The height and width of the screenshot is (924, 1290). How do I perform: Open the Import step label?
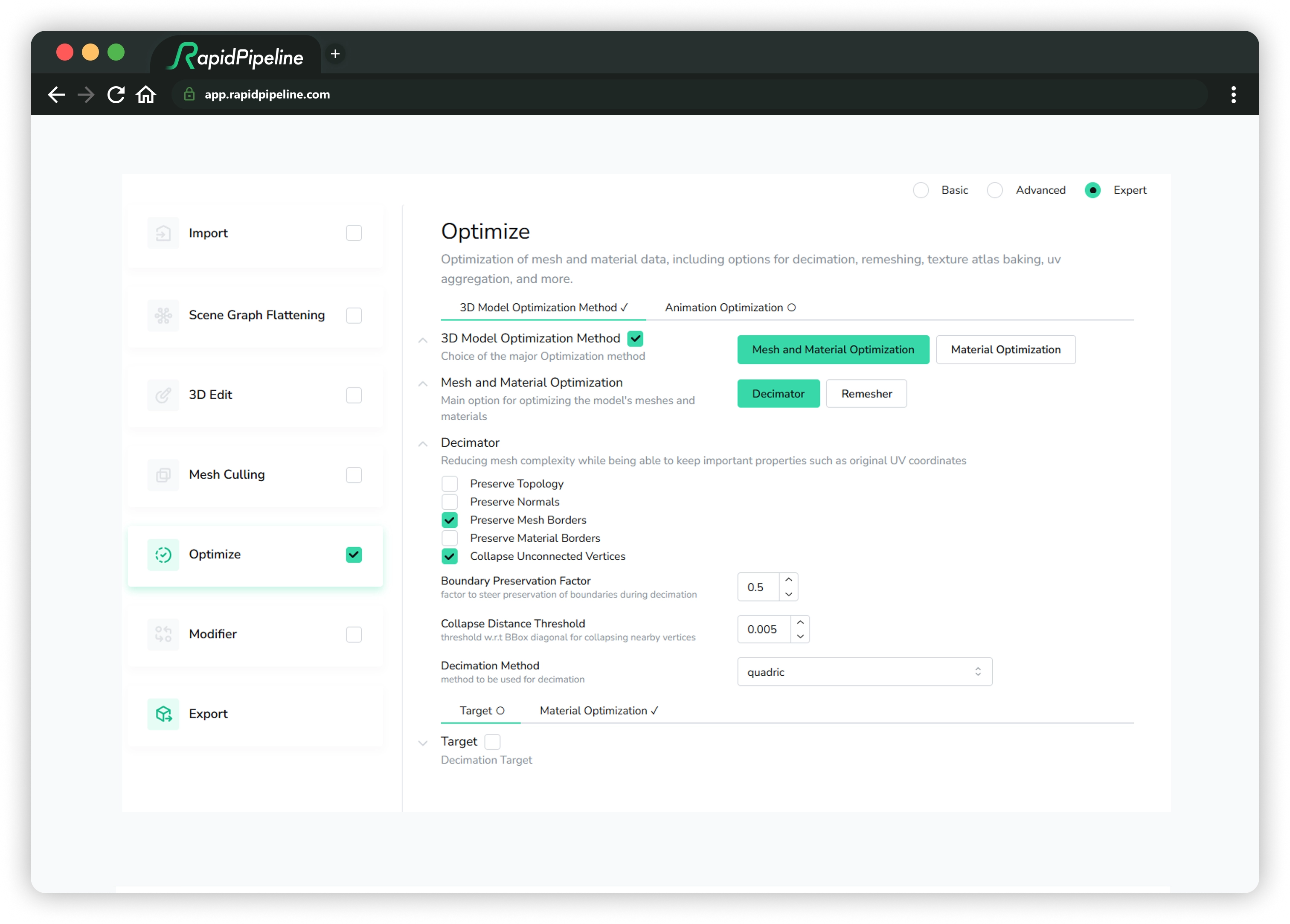tap(208, 233)
